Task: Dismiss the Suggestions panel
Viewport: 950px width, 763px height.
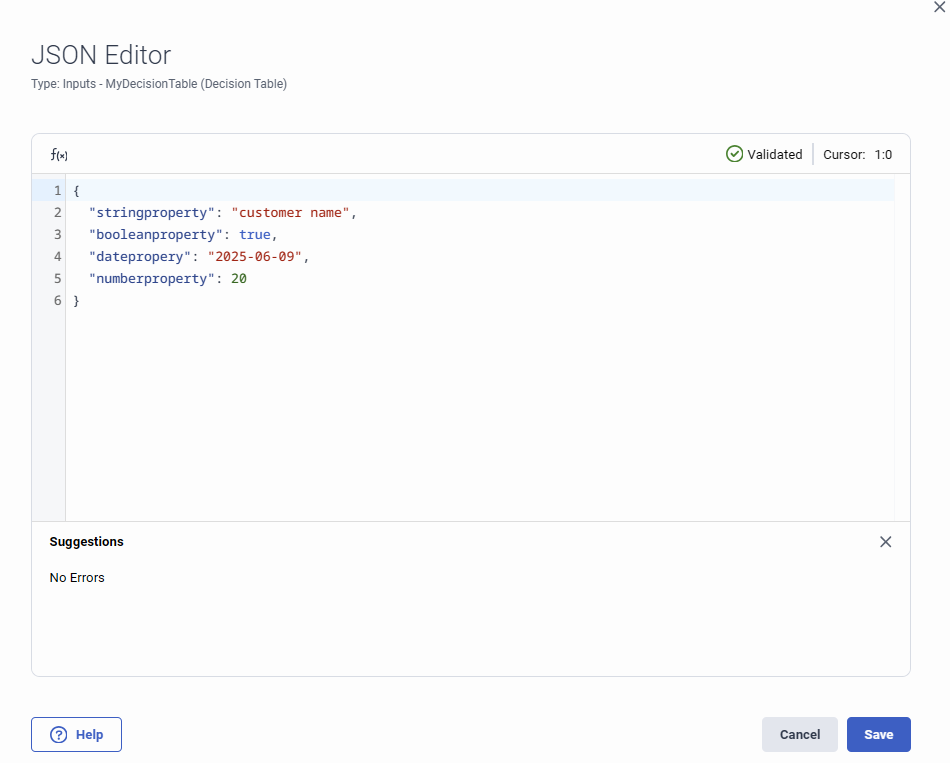Action: click(886, 541)
